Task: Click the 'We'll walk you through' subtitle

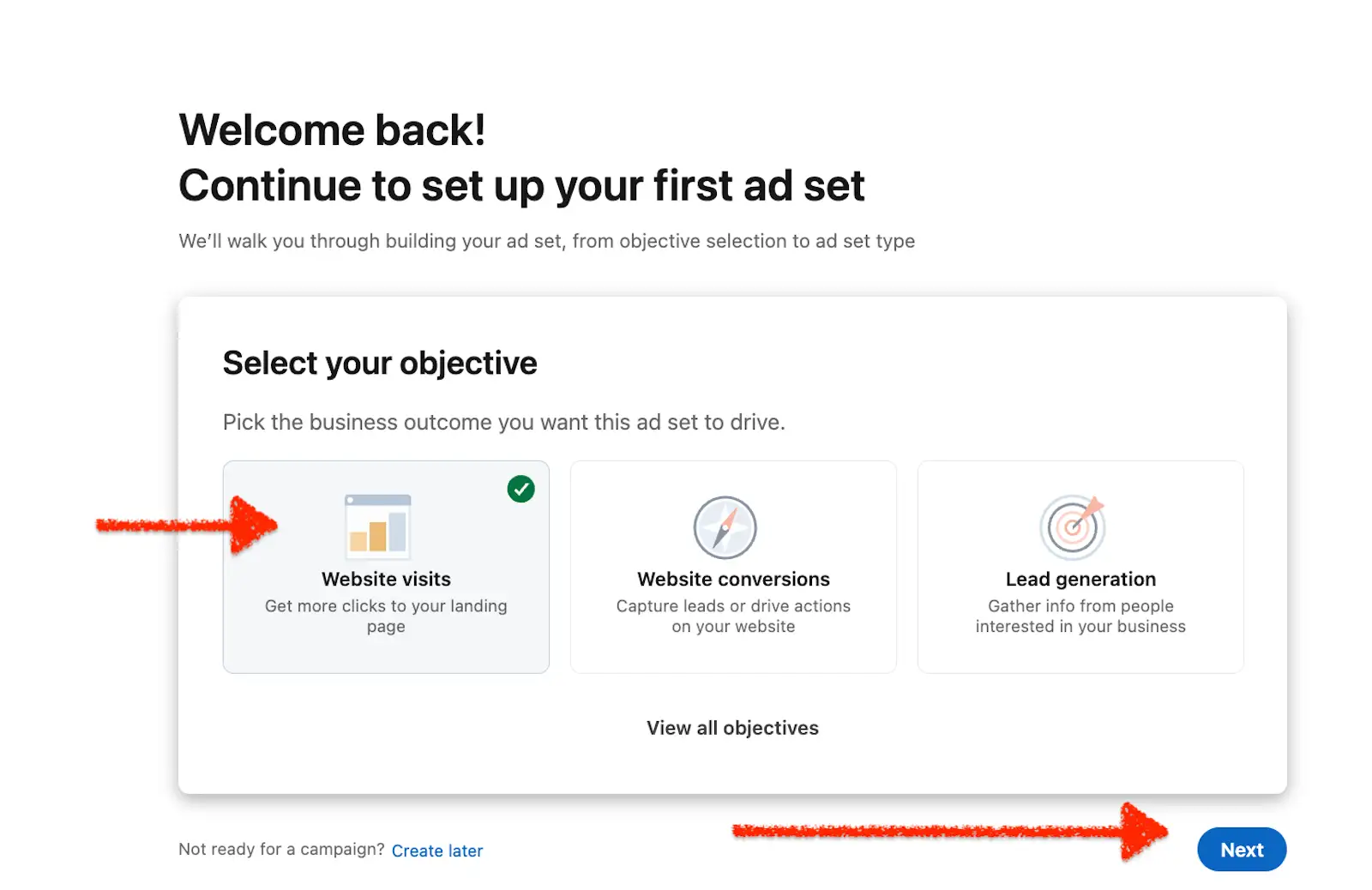Action: point(546,241)
